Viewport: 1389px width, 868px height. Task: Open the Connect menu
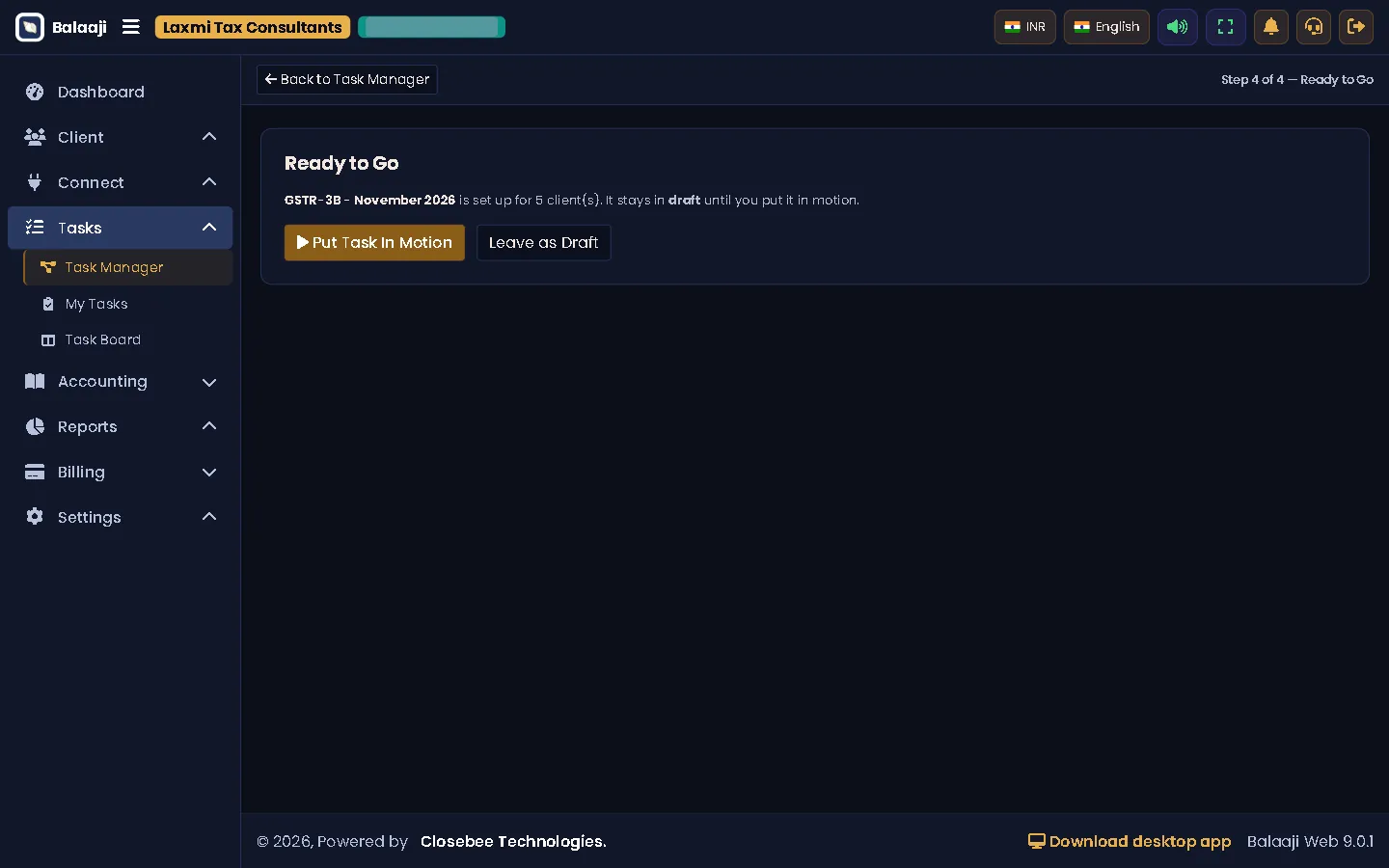[121, 182]
